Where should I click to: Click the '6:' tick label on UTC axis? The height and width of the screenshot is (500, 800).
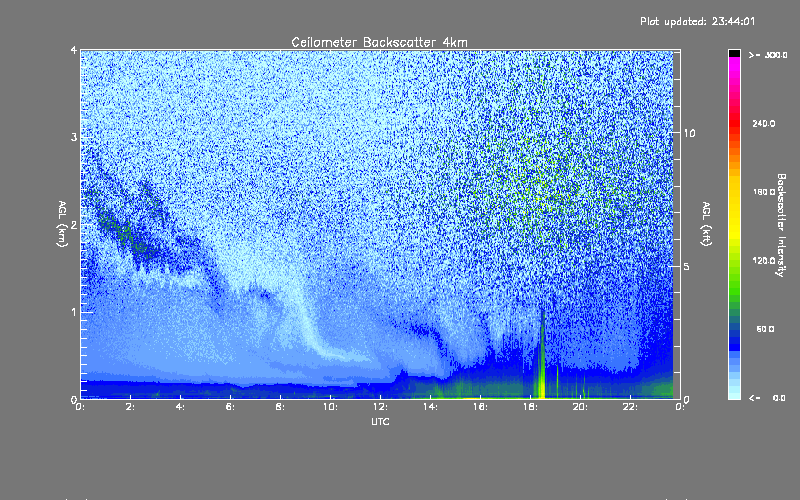point(231,407)
